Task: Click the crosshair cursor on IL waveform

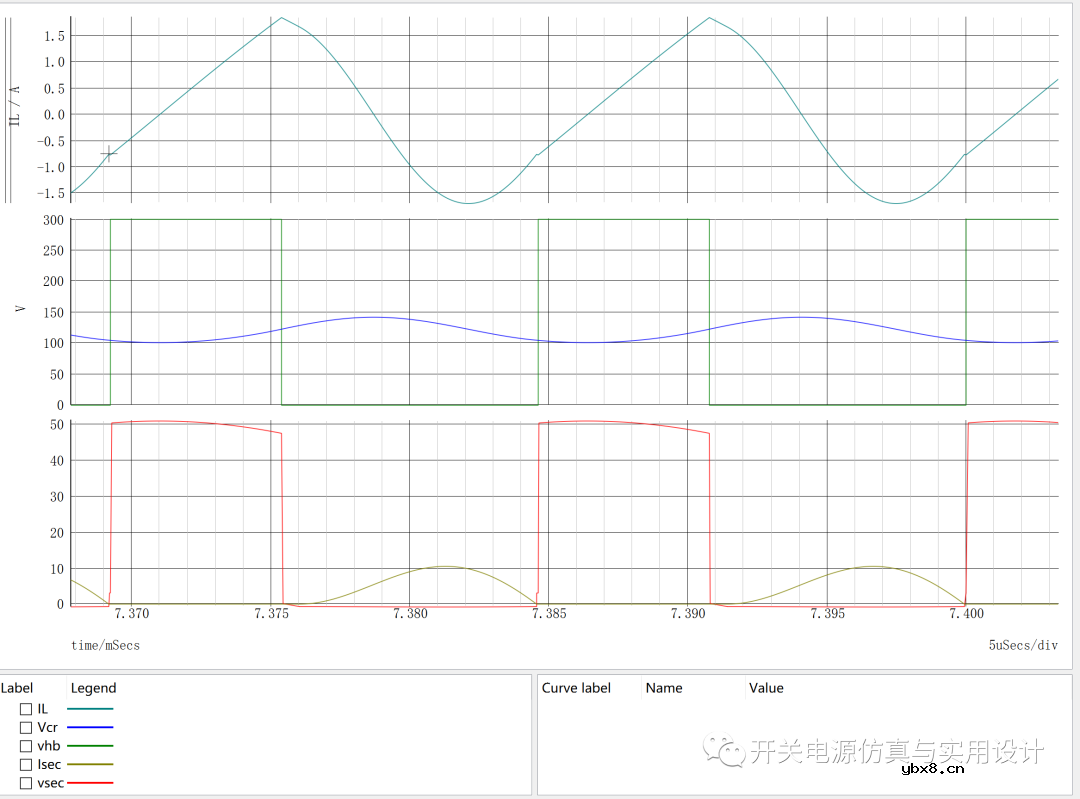Action: (109, 154)
